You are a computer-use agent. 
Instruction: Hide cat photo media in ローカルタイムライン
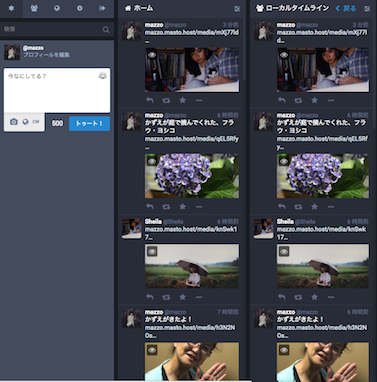tap(284, 55)
